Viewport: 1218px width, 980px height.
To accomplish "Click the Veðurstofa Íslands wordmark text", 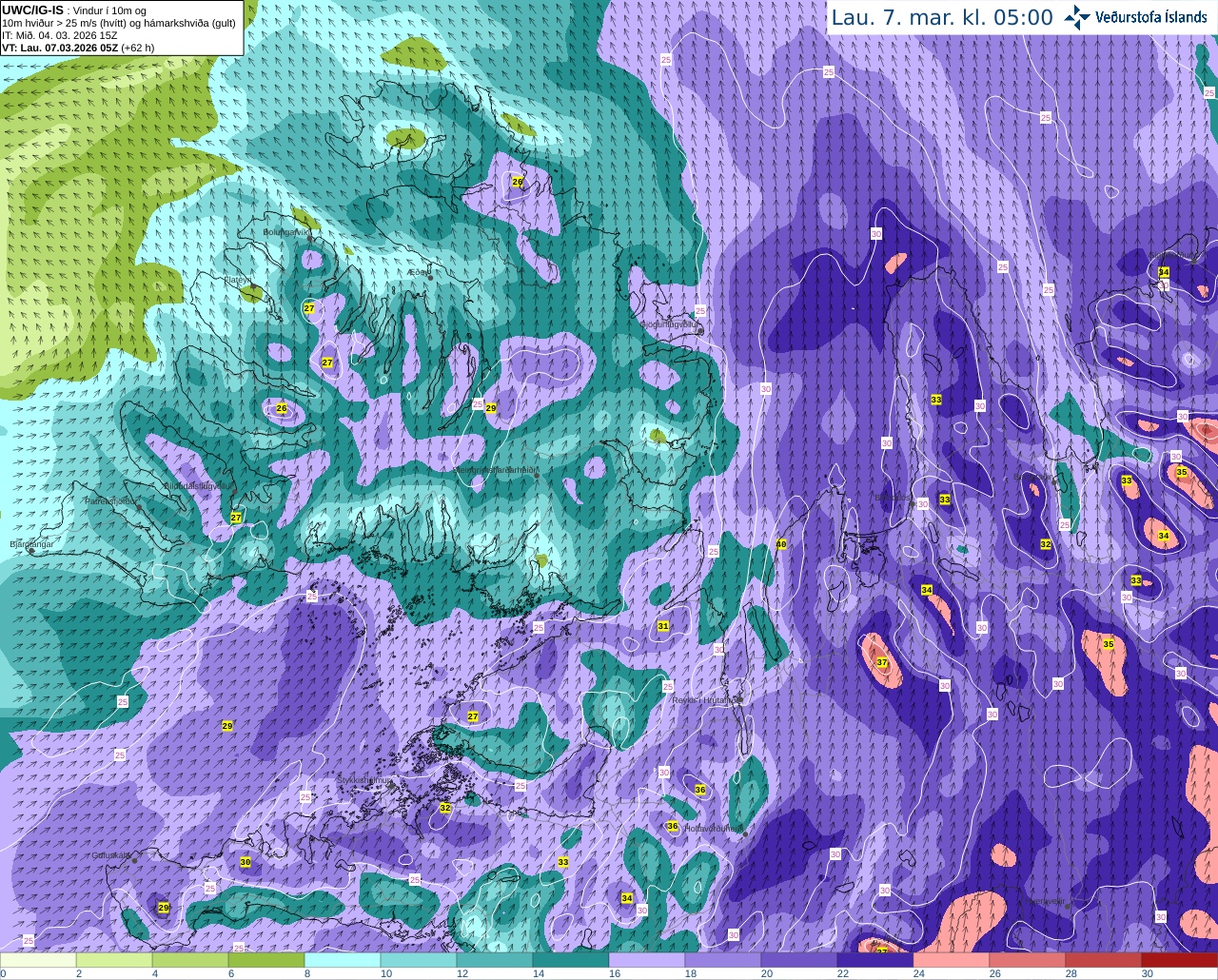I will 1150,17.
